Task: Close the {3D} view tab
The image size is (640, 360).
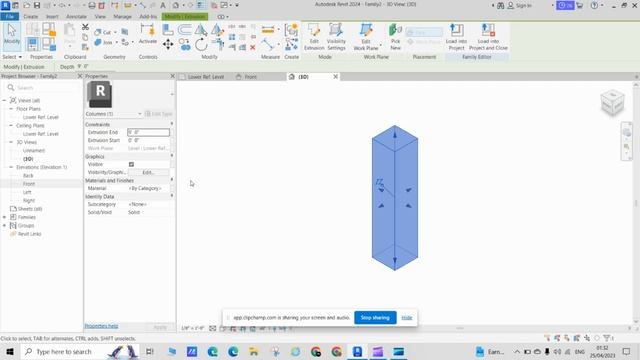Action: [336, 77]
